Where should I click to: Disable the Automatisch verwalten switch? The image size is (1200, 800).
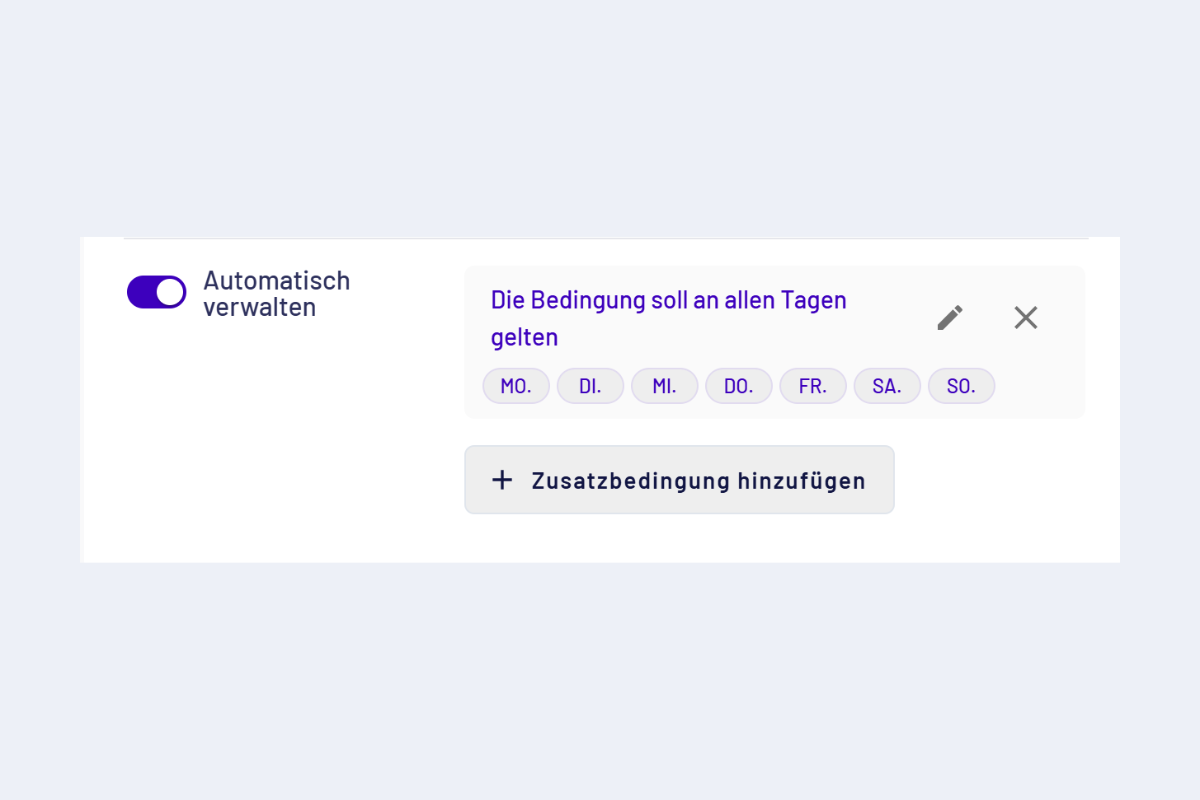click(x=156, y=292)
